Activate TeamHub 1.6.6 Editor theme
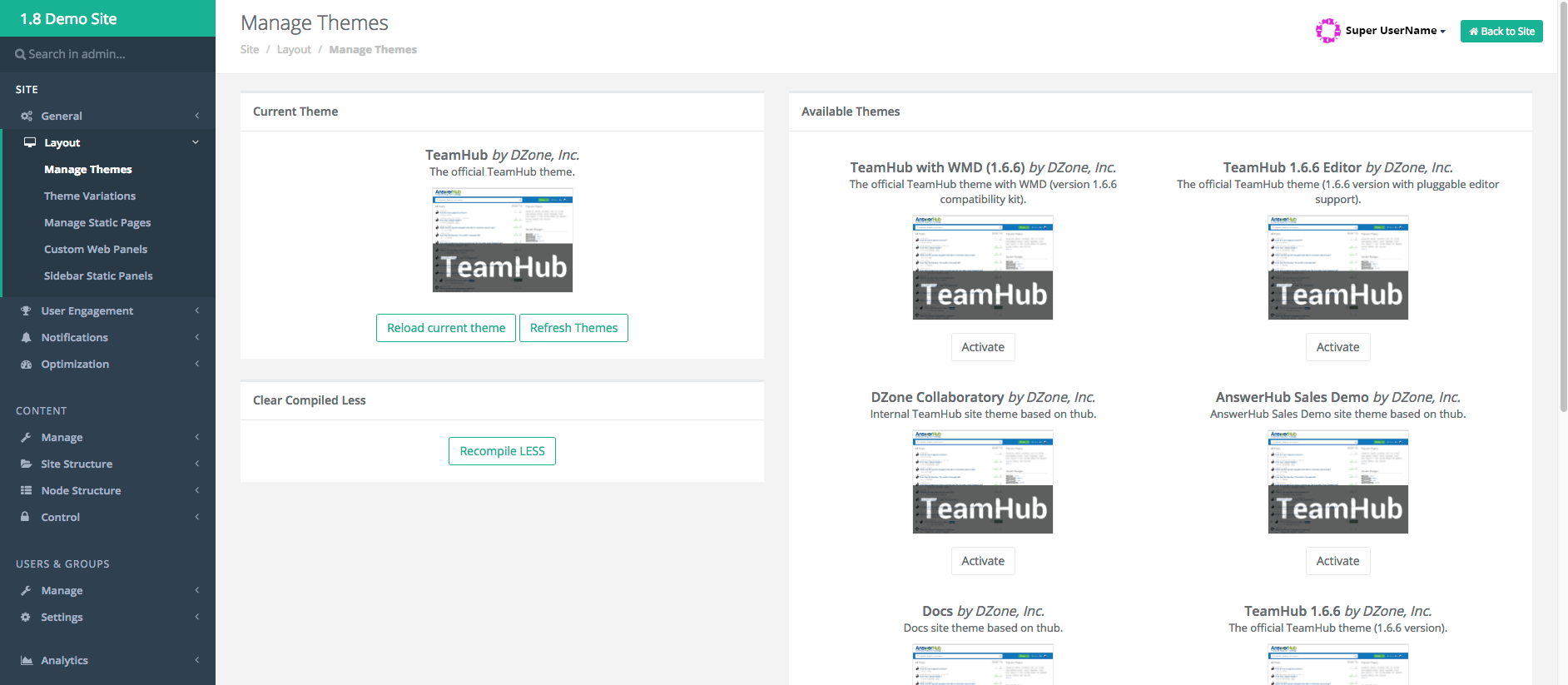 click(1337, 347)
